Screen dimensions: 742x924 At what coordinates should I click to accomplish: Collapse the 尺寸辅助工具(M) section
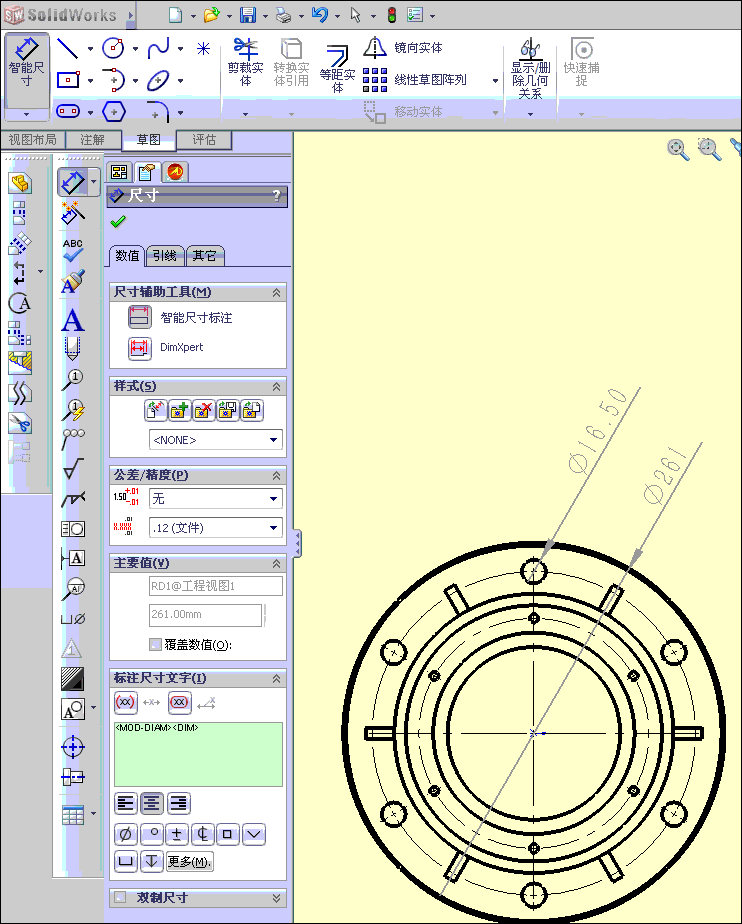click(276, 292)
